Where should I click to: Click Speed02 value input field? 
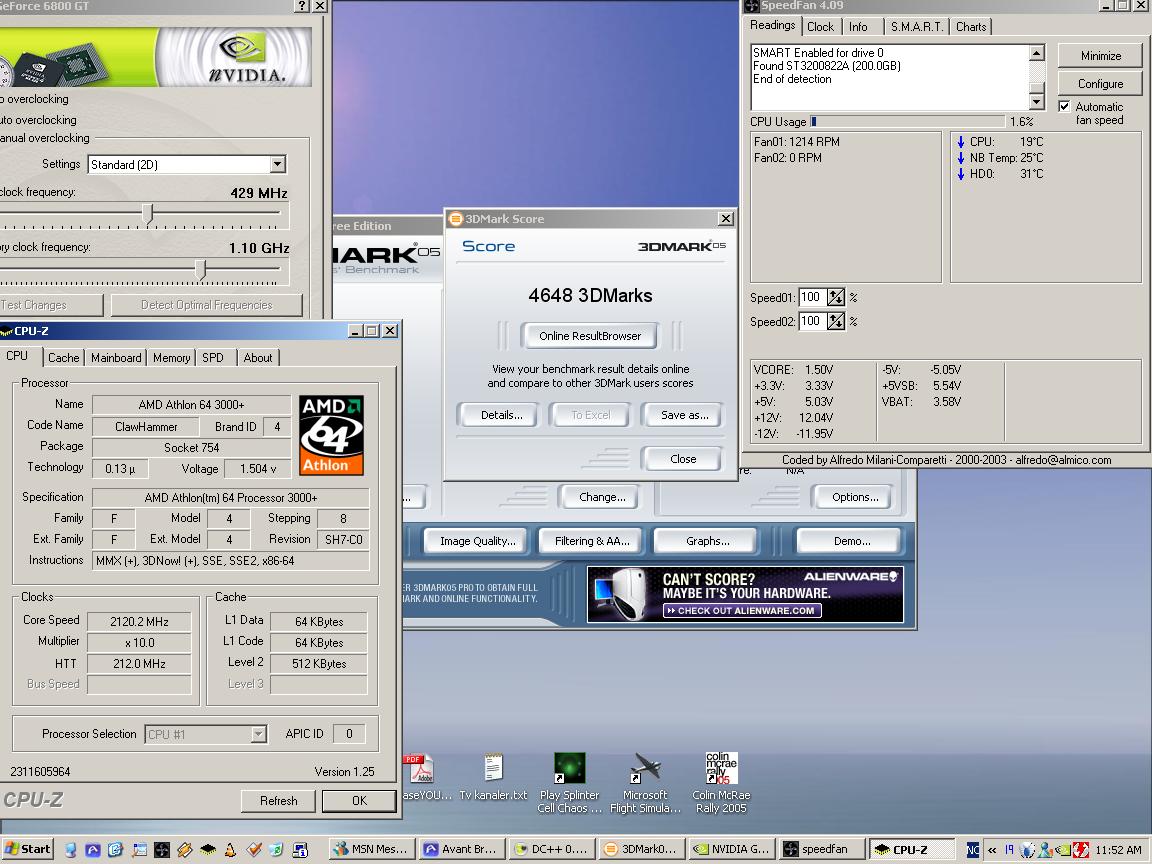(x=812, y=321)
